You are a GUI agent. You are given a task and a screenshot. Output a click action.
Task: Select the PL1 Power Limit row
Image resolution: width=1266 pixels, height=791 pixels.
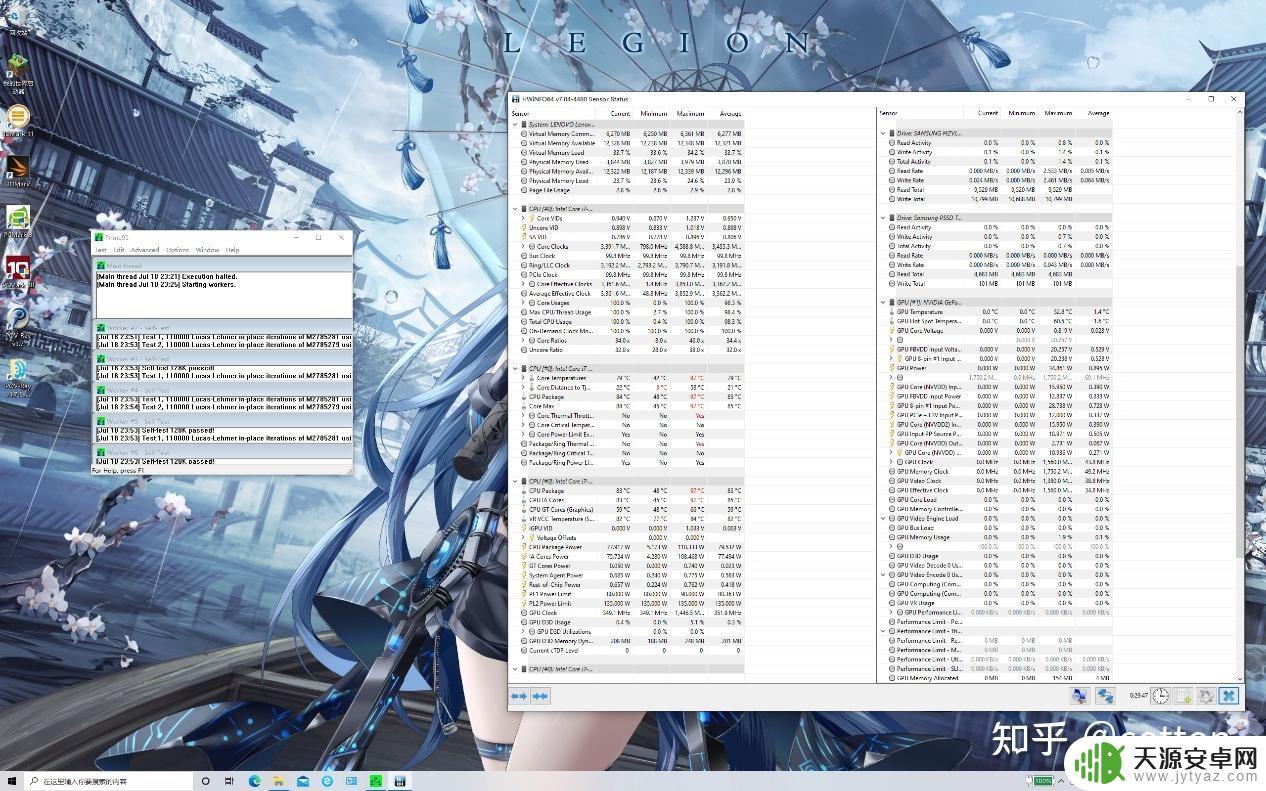(627, 594)
